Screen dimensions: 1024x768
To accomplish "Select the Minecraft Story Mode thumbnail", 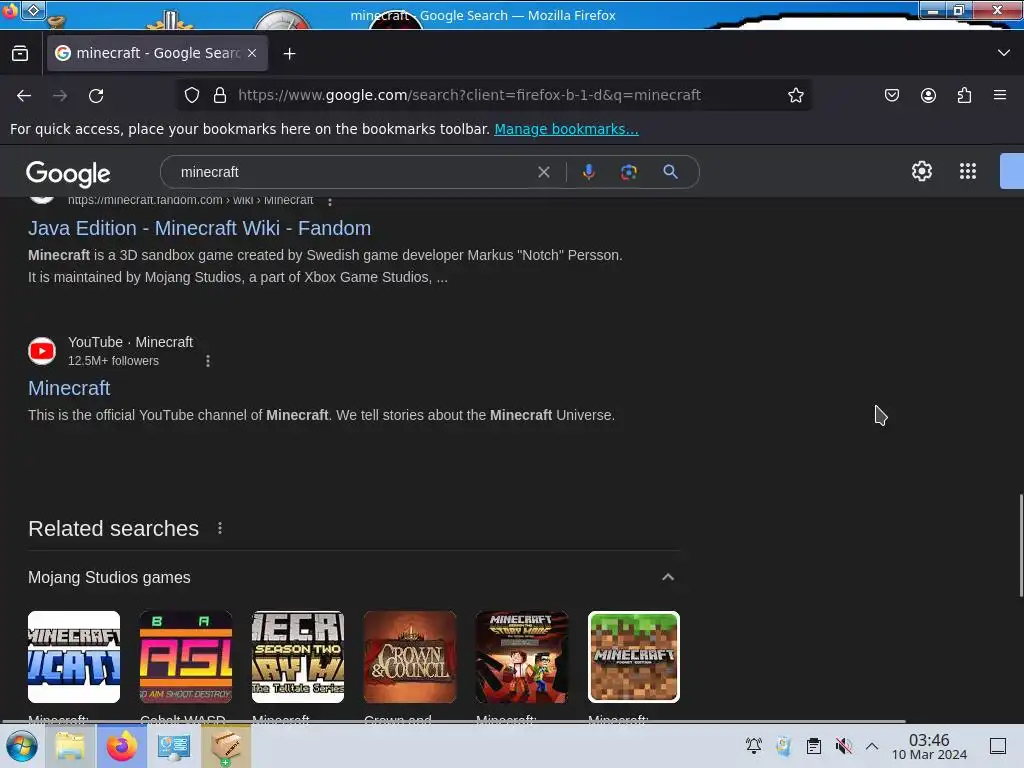I will coord(522,657).
